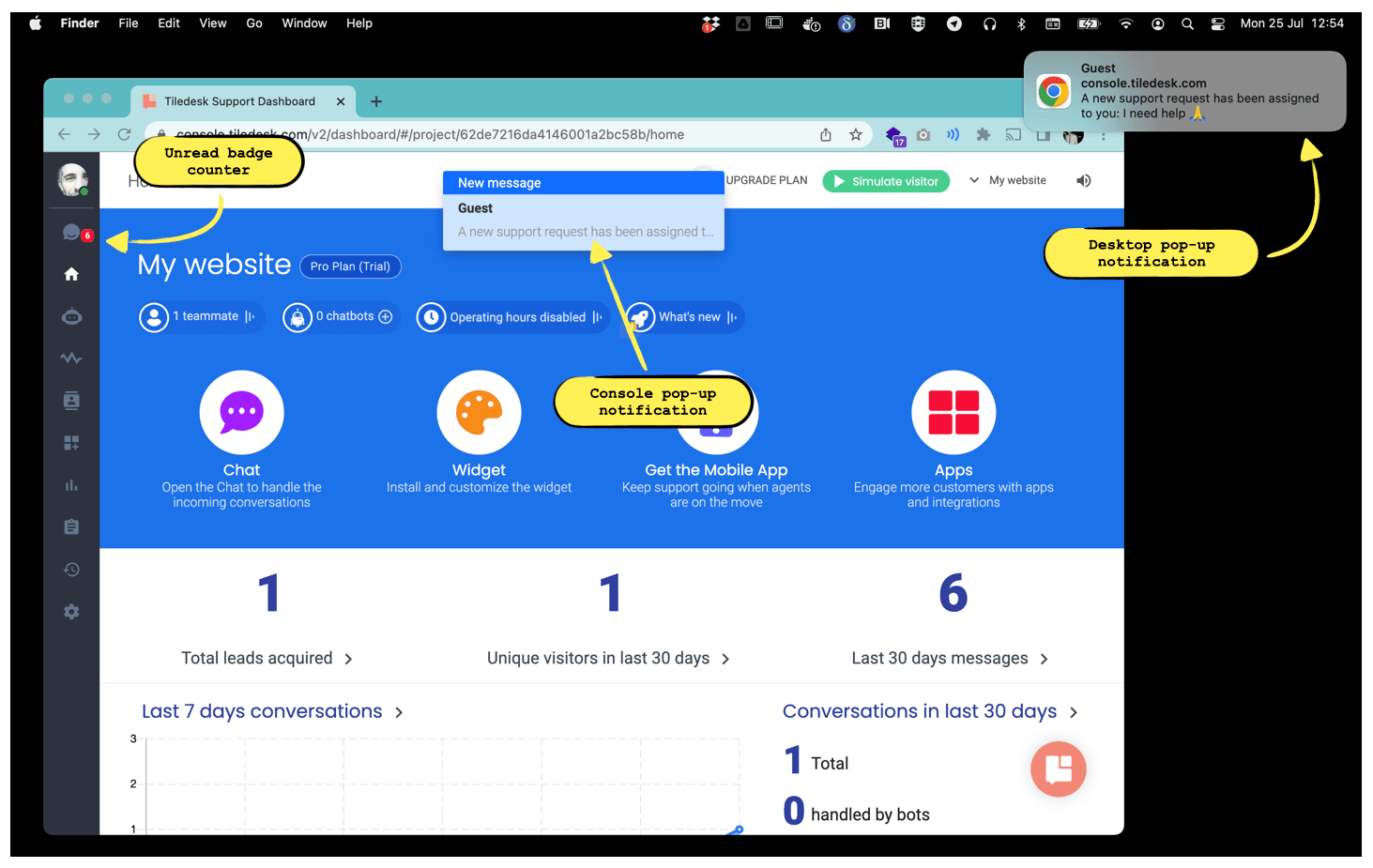Click the Wi-Fi icon in menu bar
1373x868 pixels.
click(x=1126, y=23)
